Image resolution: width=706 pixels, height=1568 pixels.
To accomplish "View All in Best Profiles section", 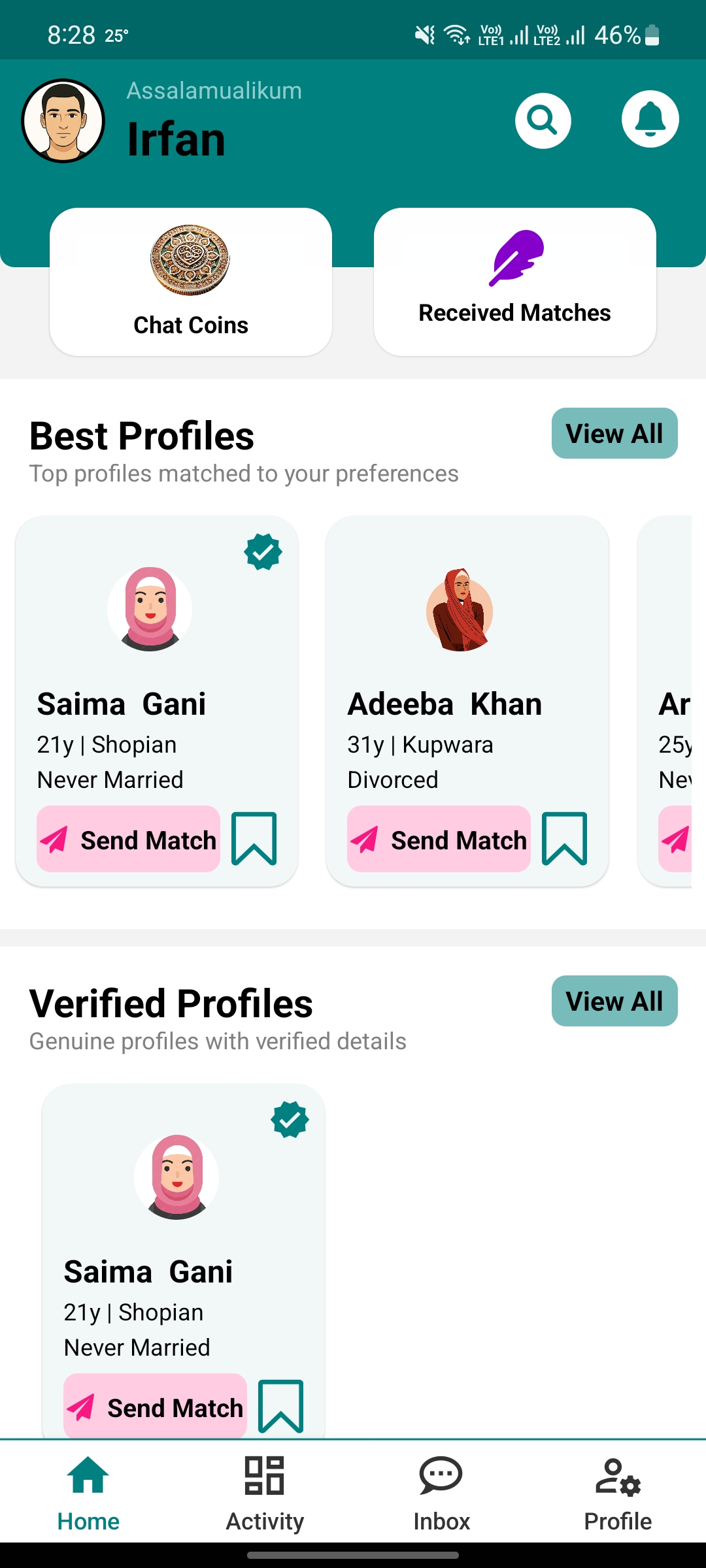I will point(614,433).
